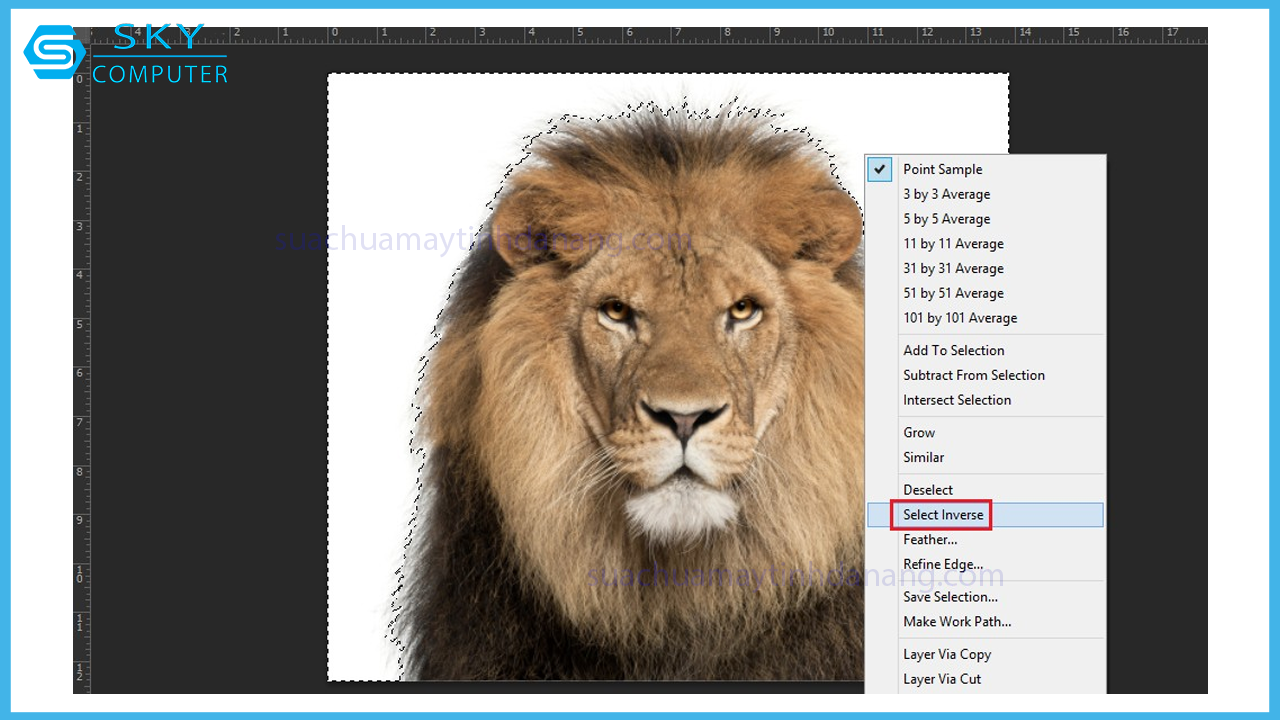The image size is (1280, 720).
Task: Choose Layer Via Copy
Action: click(947, 654)
